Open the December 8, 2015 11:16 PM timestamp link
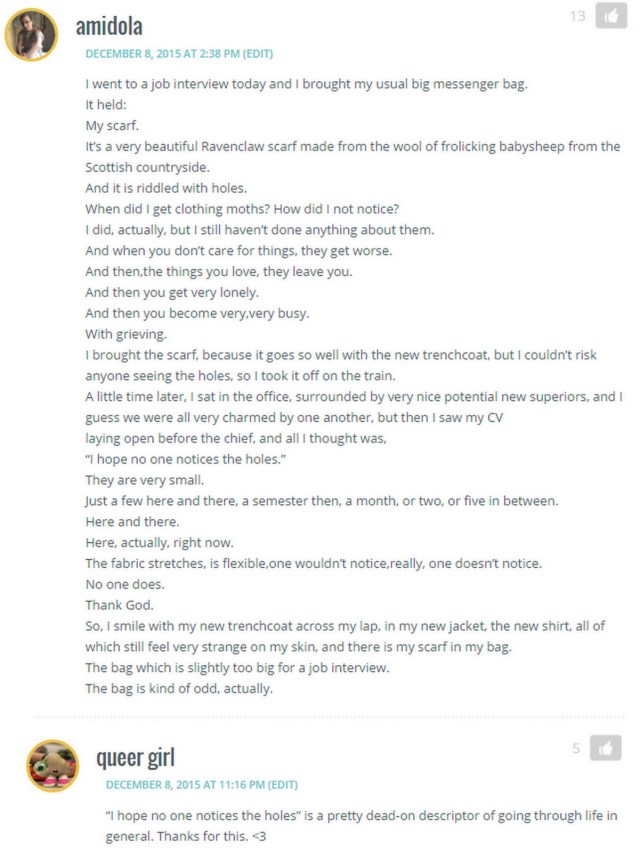The height and width of the screenshot is (852, 640). [x=185, y=785]
